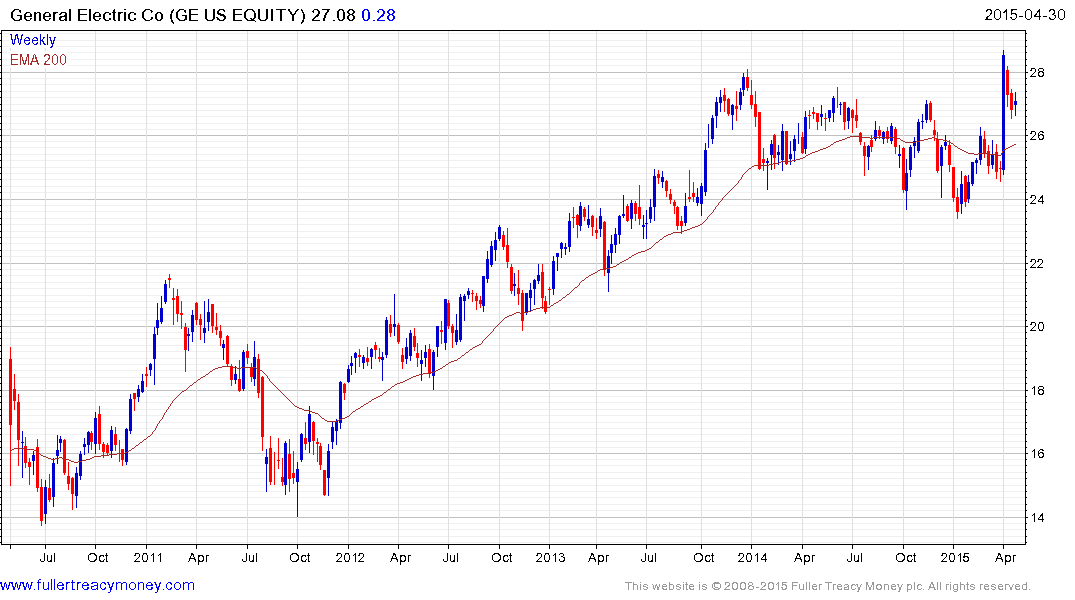Click the 28 price axis label
This screenshot has height=600, width=1075.
tap(1037, 73)
